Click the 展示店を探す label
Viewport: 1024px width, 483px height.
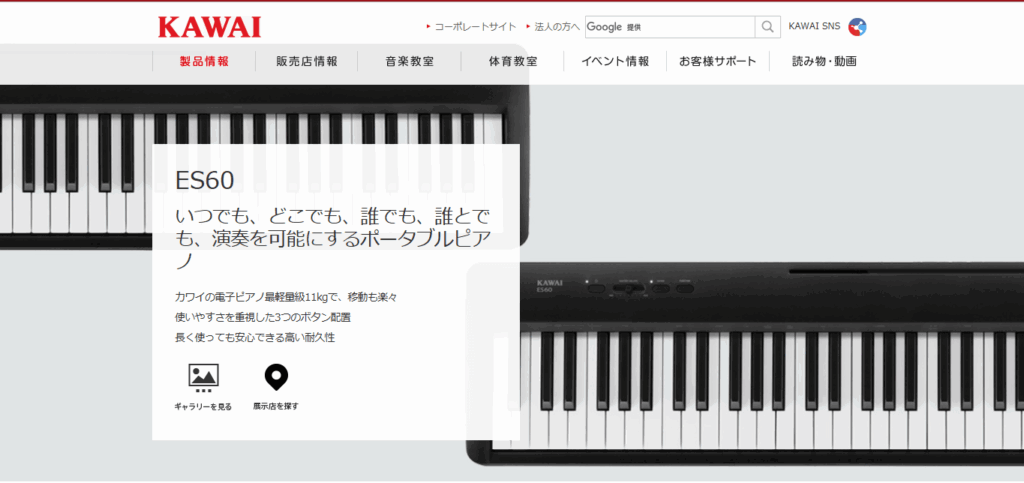click(276, 406)
